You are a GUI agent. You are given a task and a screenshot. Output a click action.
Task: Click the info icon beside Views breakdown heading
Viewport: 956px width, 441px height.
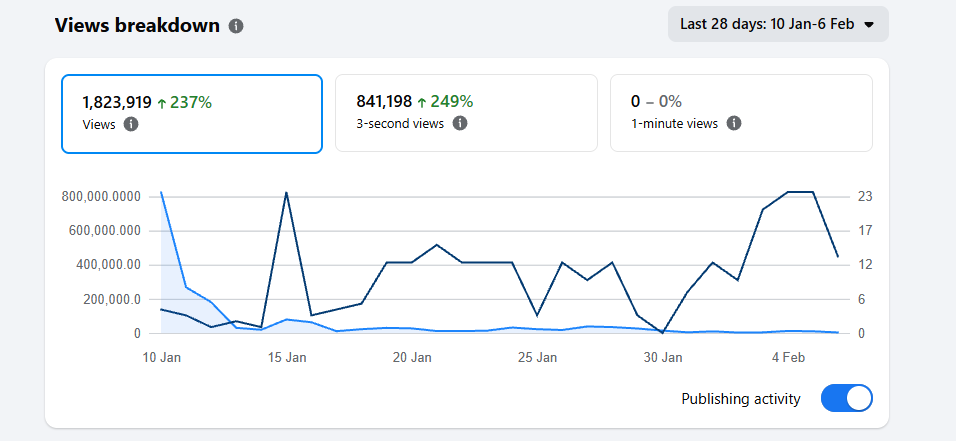(x=236, y=26)
